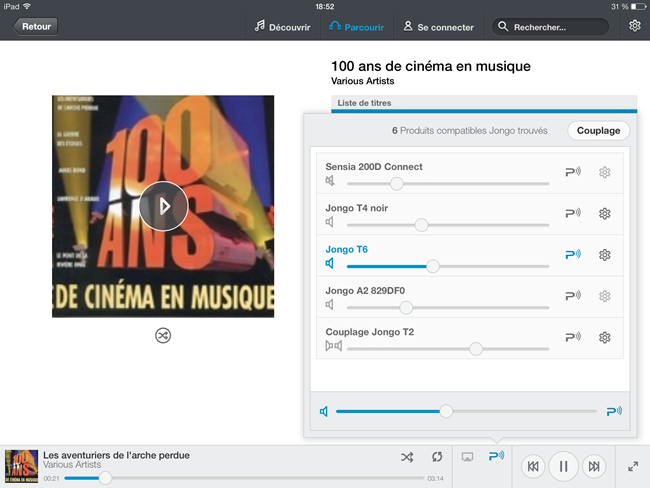
Task: Open the Découvrir tab
Action: [282, 27]
